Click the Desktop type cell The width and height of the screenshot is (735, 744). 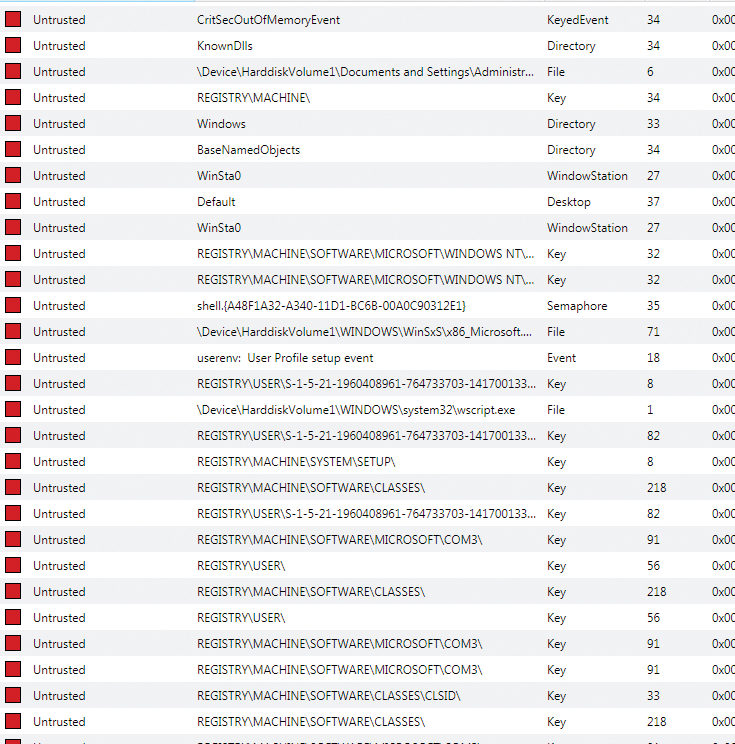tap(568, 202)
